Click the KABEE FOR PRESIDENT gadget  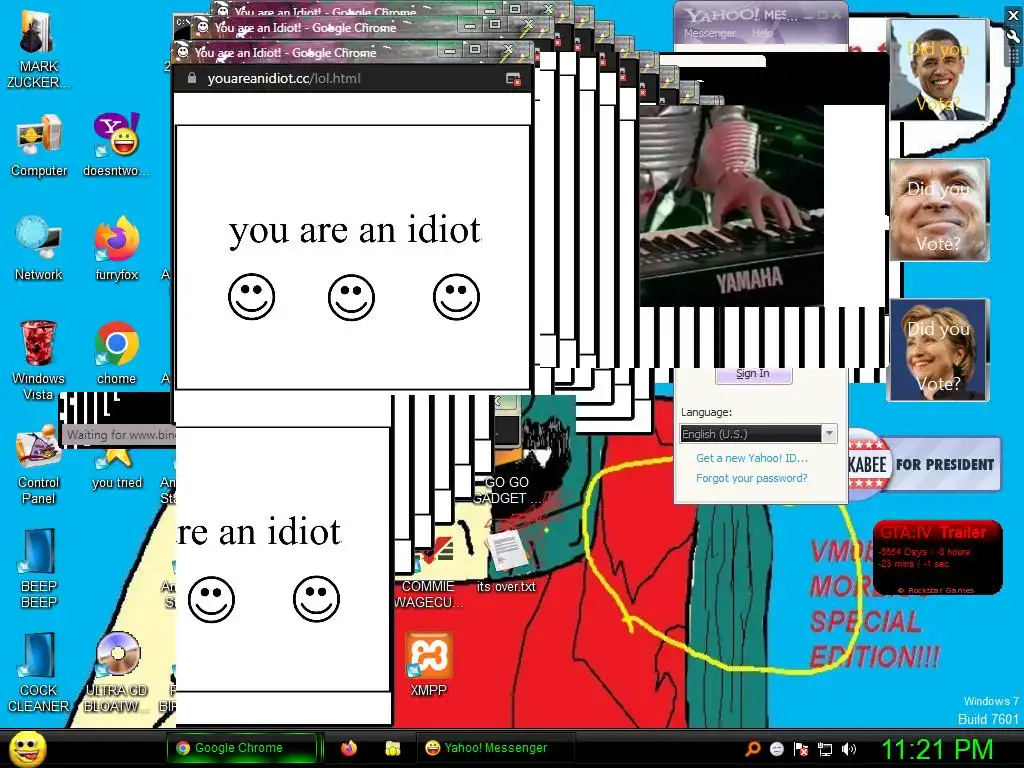(x=923, y=464)
